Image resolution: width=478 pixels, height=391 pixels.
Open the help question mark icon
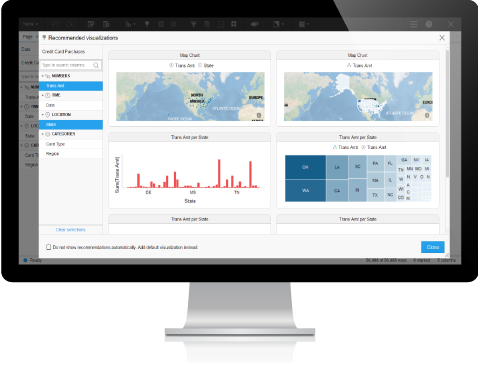point(429,24)
